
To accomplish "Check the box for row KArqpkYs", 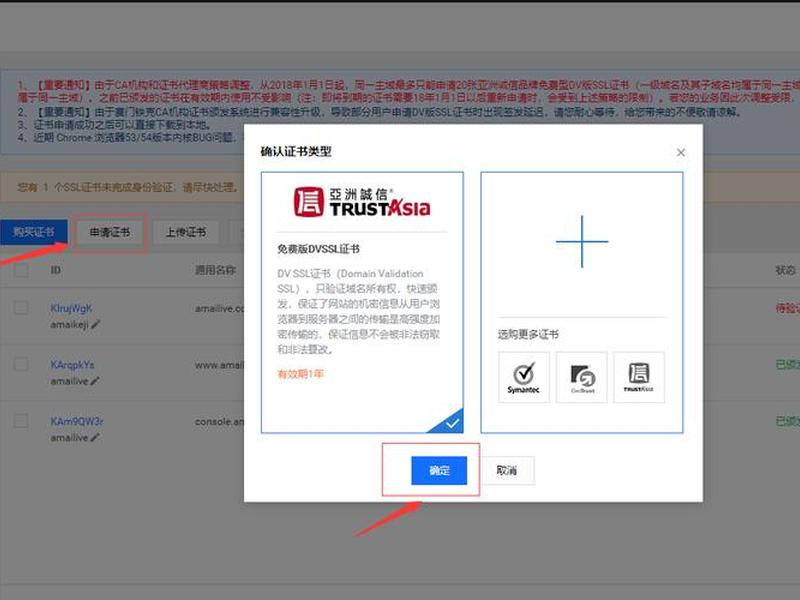I will pyautogui.click(x=21, y=364).
